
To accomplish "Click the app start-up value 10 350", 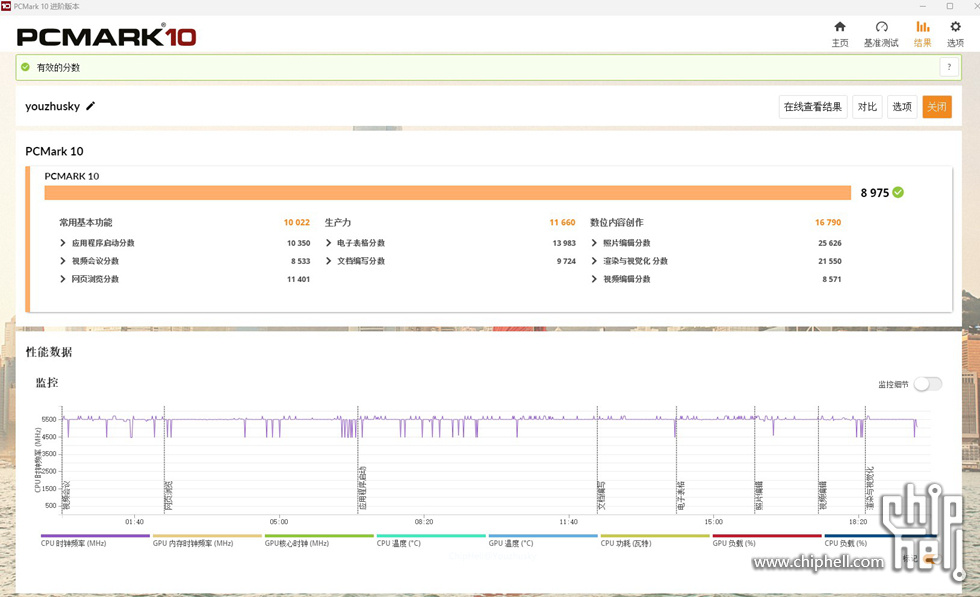I will coord(299,243).
